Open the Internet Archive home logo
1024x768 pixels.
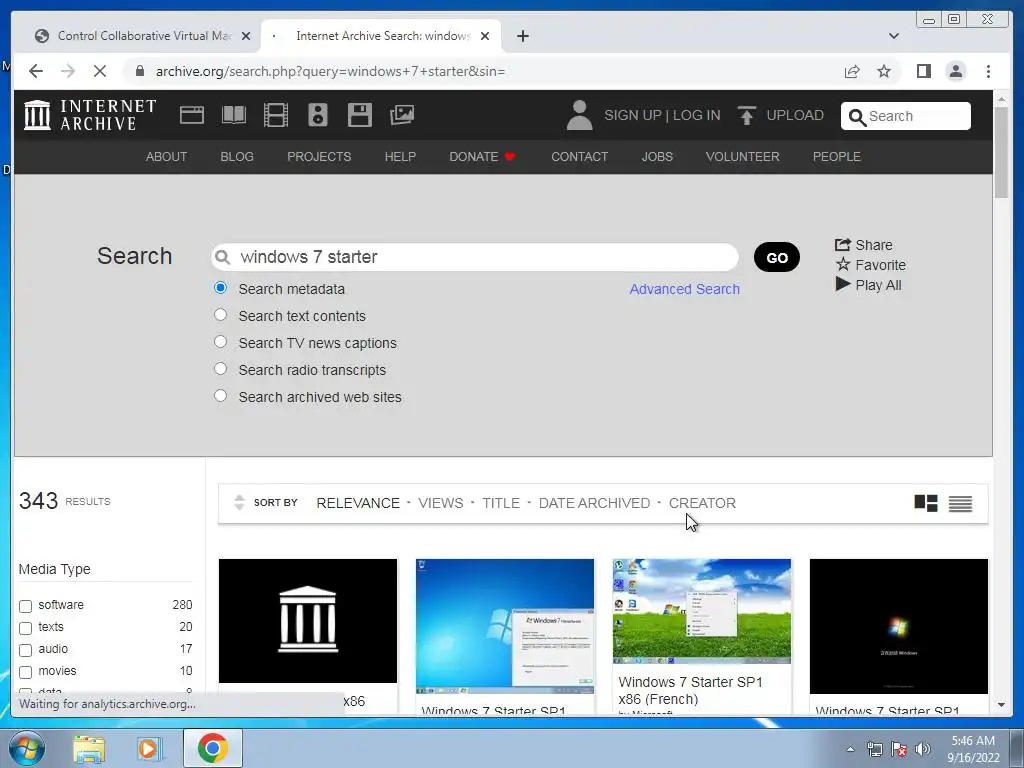pos(90,115)
